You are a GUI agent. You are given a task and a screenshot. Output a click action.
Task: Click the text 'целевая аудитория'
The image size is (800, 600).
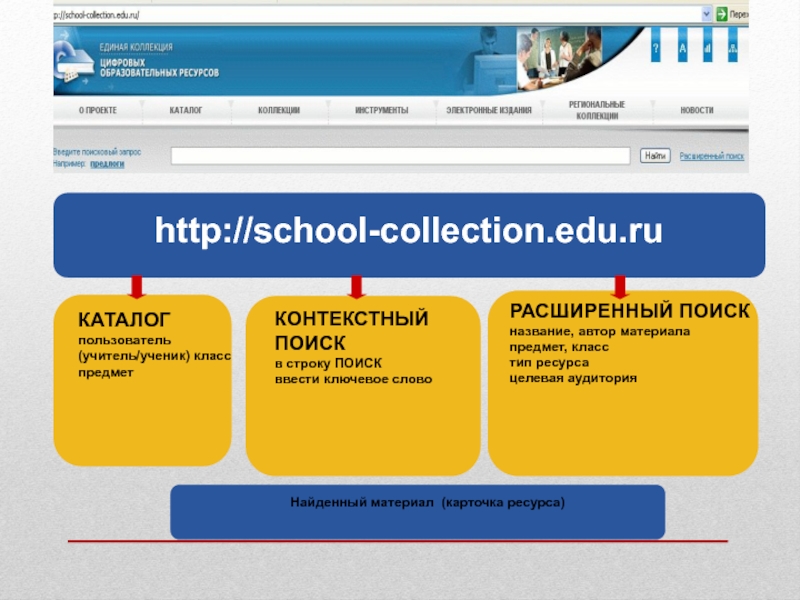coord(573,379)
